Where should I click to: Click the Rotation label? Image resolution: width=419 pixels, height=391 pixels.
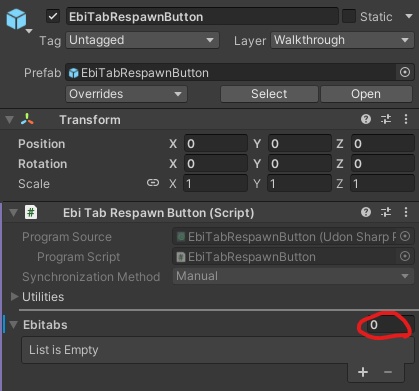(x=43, y=164)
